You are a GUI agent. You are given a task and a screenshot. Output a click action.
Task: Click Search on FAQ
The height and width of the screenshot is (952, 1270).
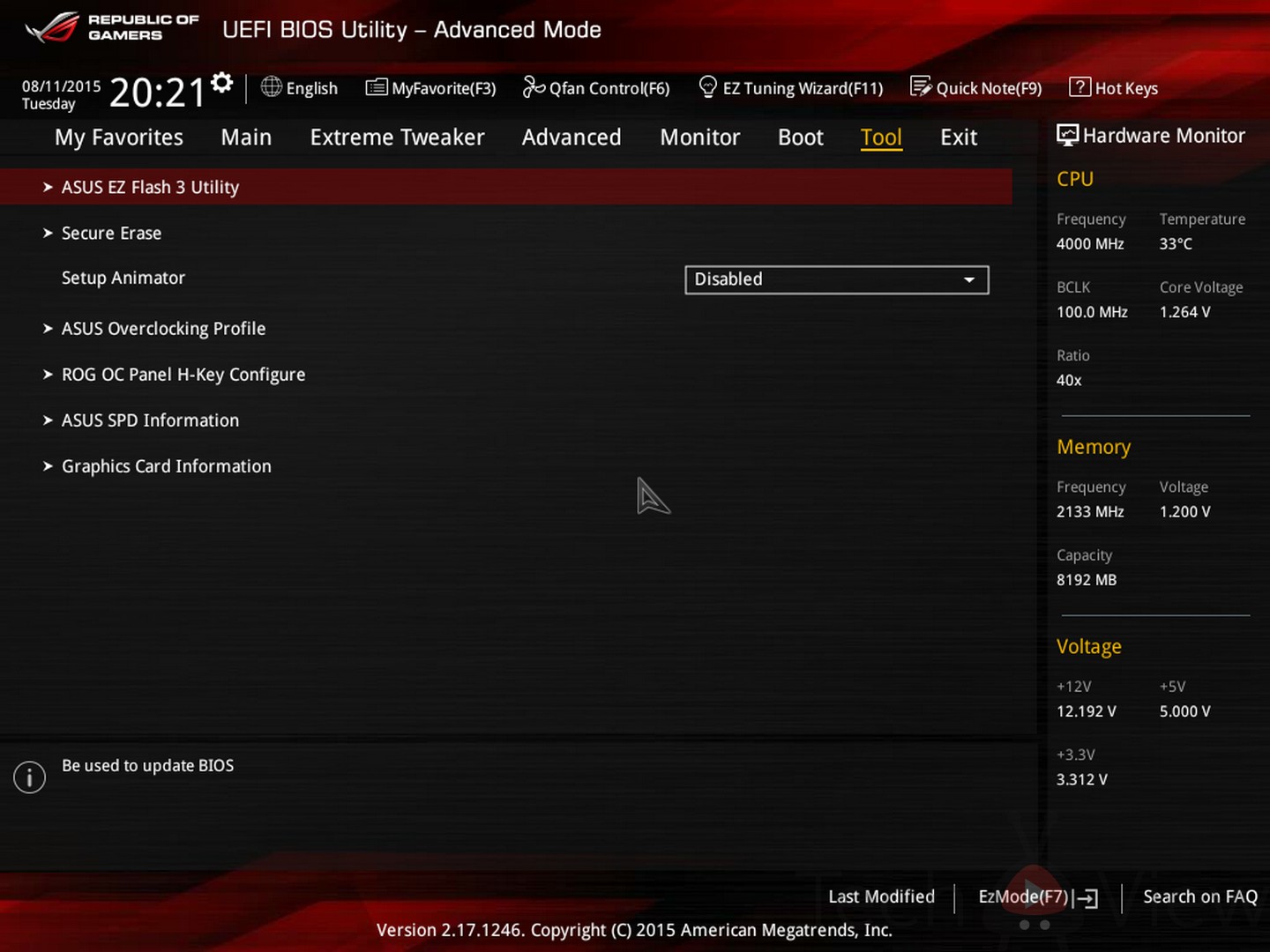(1200, 896)
